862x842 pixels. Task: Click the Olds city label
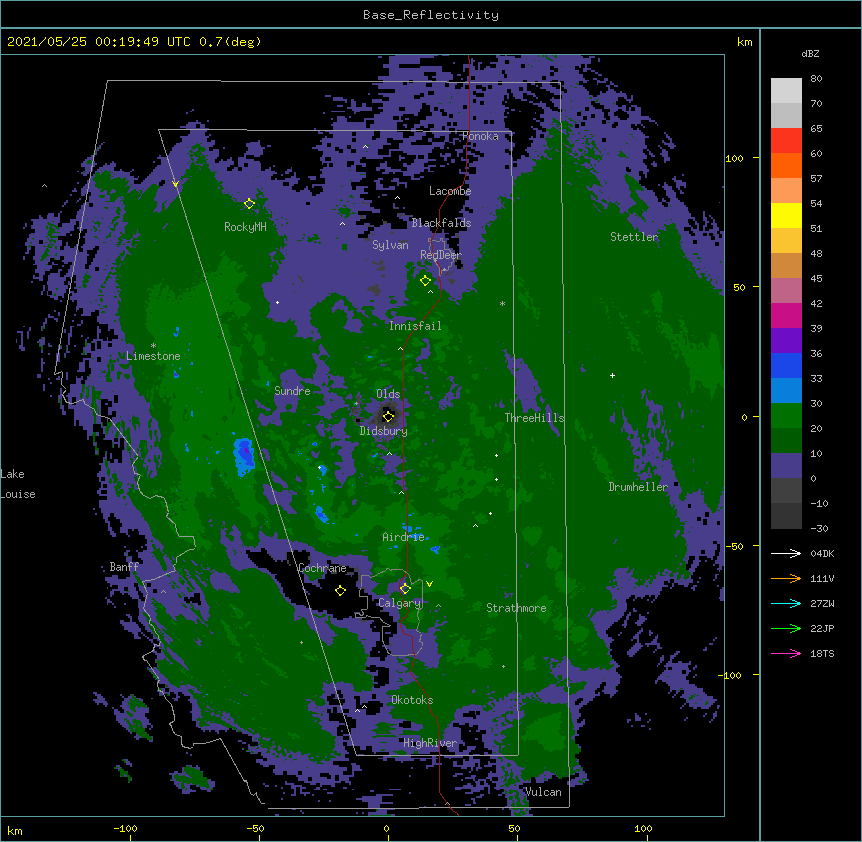click(x=388, y=394)
